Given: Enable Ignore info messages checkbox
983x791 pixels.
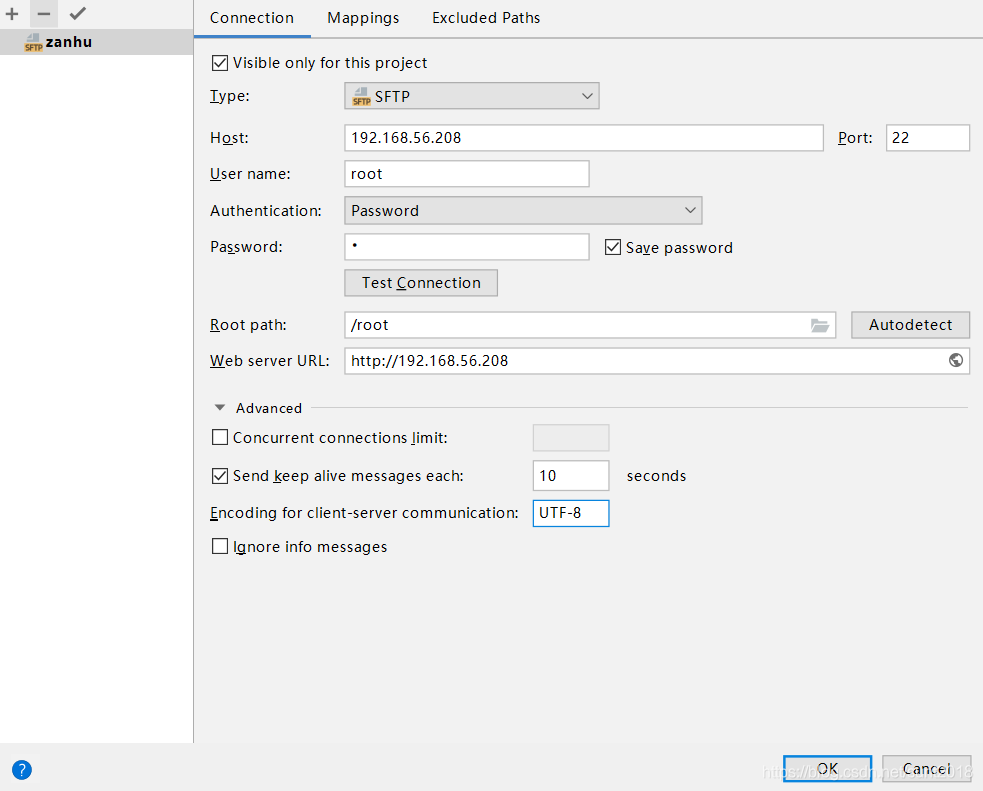Looking at the screenshot, I should (x=219, y=546).
